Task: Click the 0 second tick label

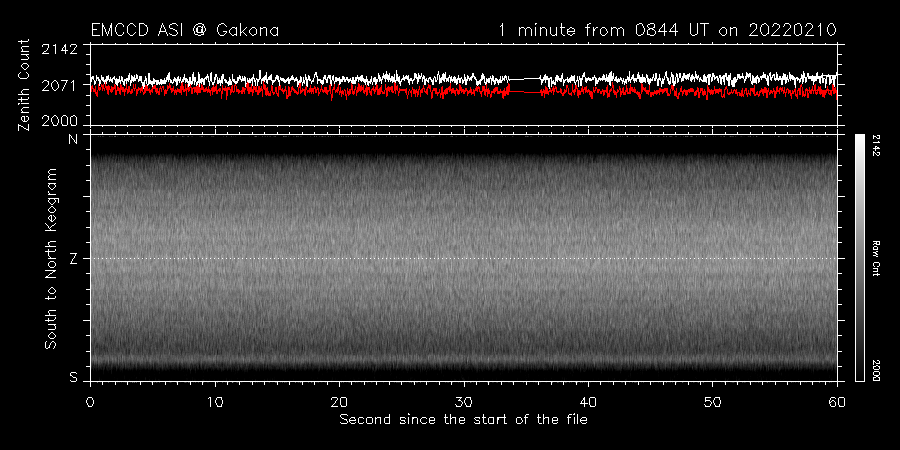Action: [90, 400]
